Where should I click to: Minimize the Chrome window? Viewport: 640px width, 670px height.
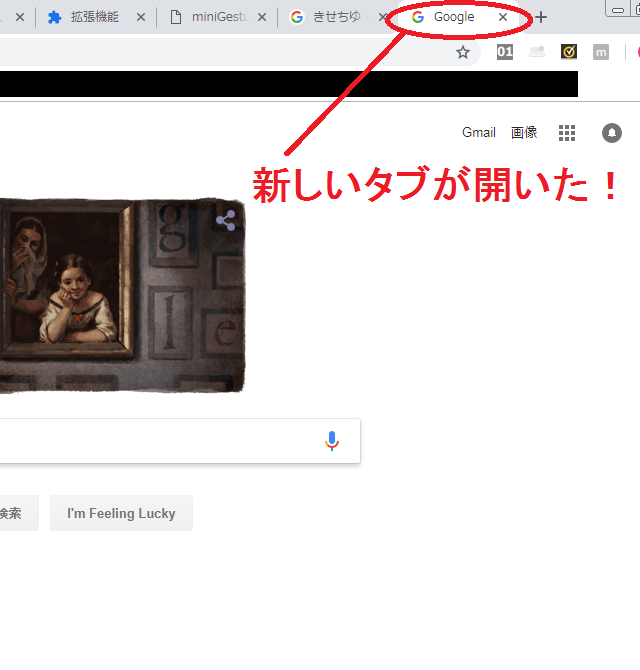point(618,9)
